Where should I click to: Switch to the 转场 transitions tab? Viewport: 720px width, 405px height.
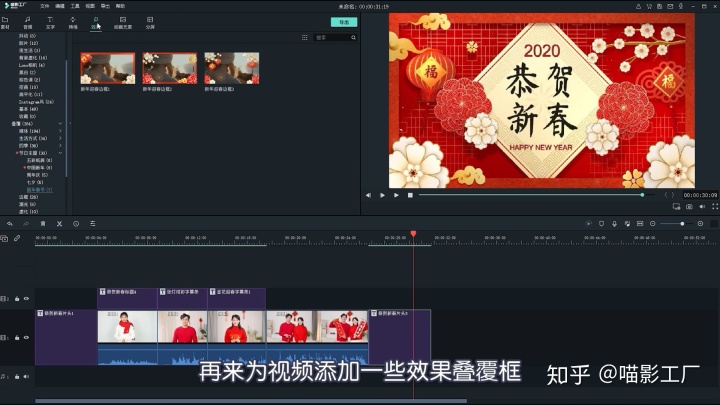73,22
